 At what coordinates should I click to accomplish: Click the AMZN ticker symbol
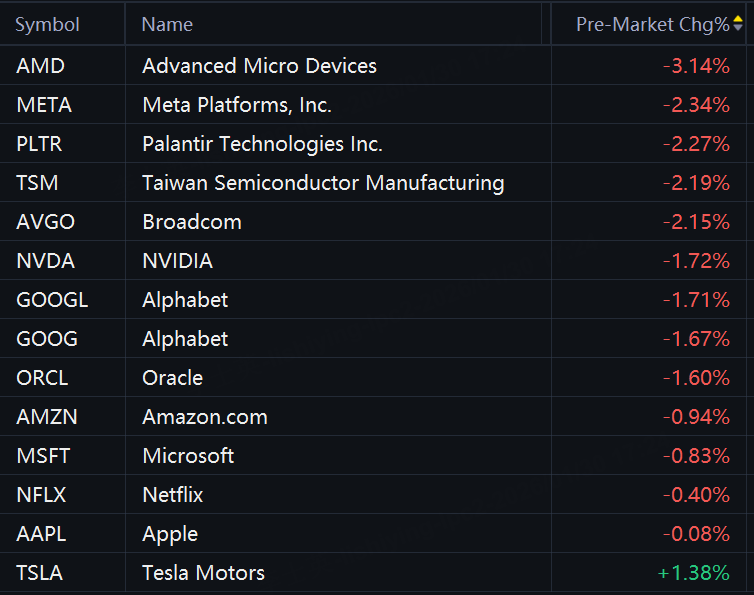pyautogui.click(x=45, y=417)
